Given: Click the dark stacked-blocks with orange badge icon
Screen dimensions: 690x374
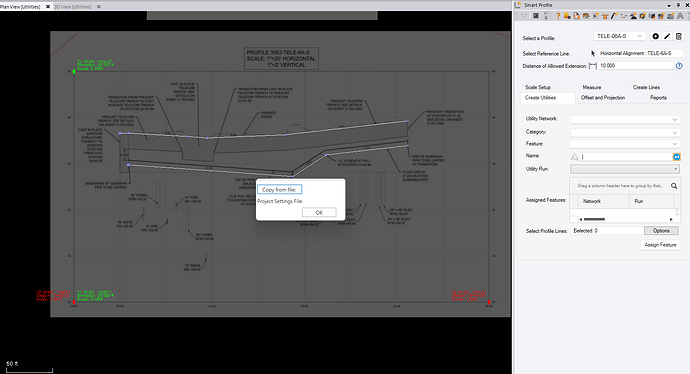Looking at the screenshot, I should 661,16.
